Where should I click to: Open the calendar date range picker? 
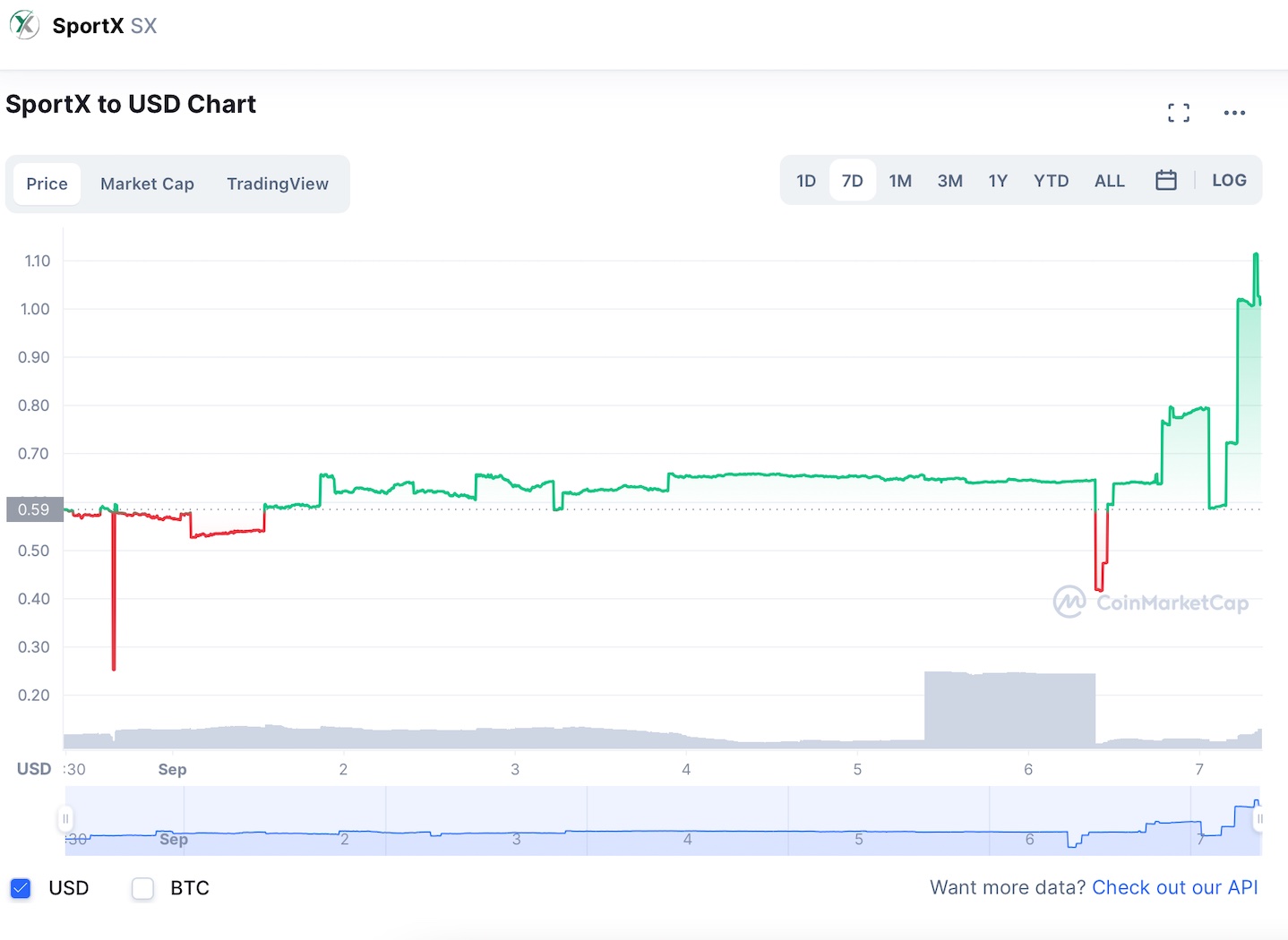[1166, 180]
